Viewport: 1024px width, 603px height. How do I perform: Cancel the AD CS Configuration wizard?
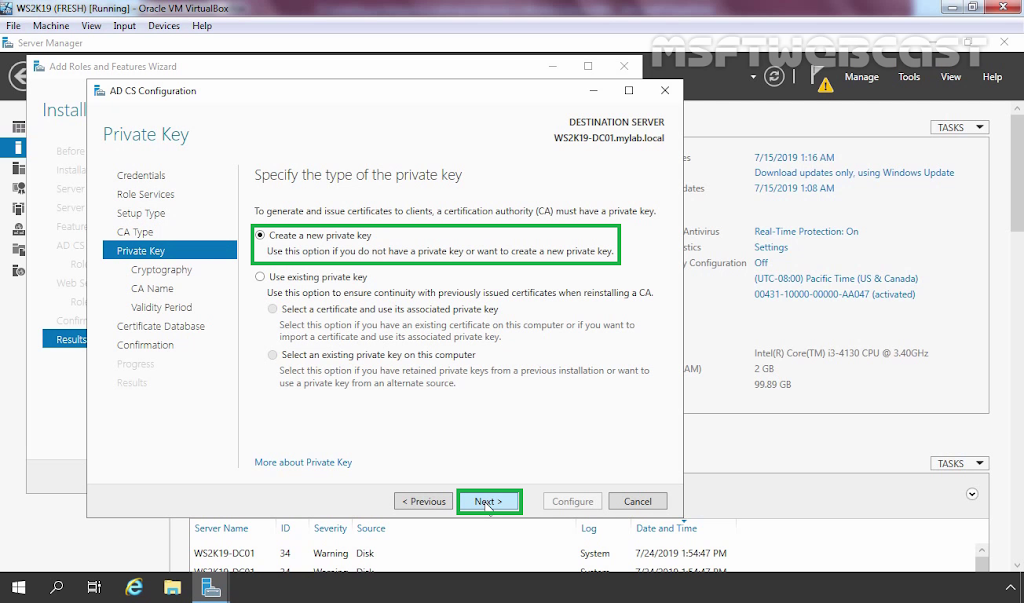point(637,502)
